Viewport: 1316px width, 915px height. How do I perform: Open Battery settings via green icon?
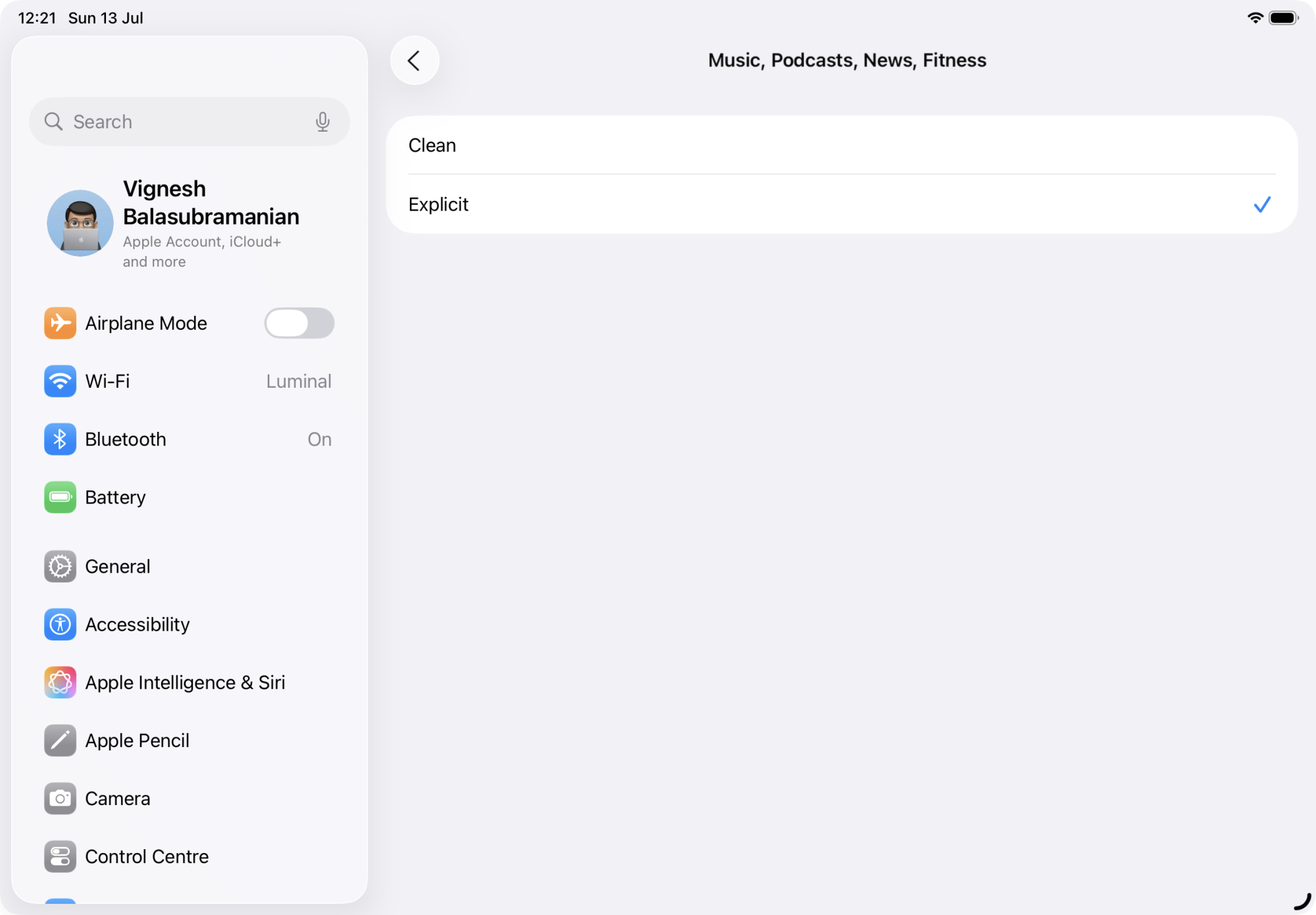pos(60,497)
